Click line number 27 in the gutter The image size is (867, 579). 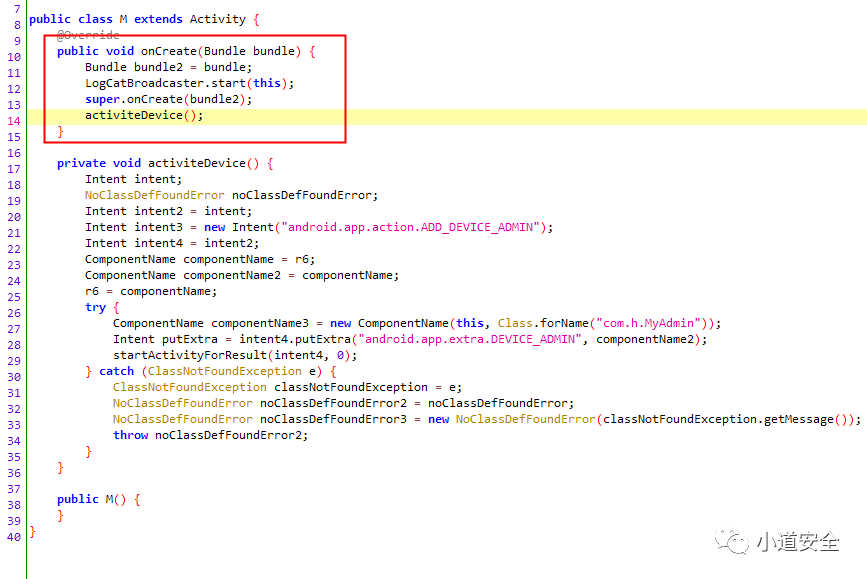pos(14,329)
